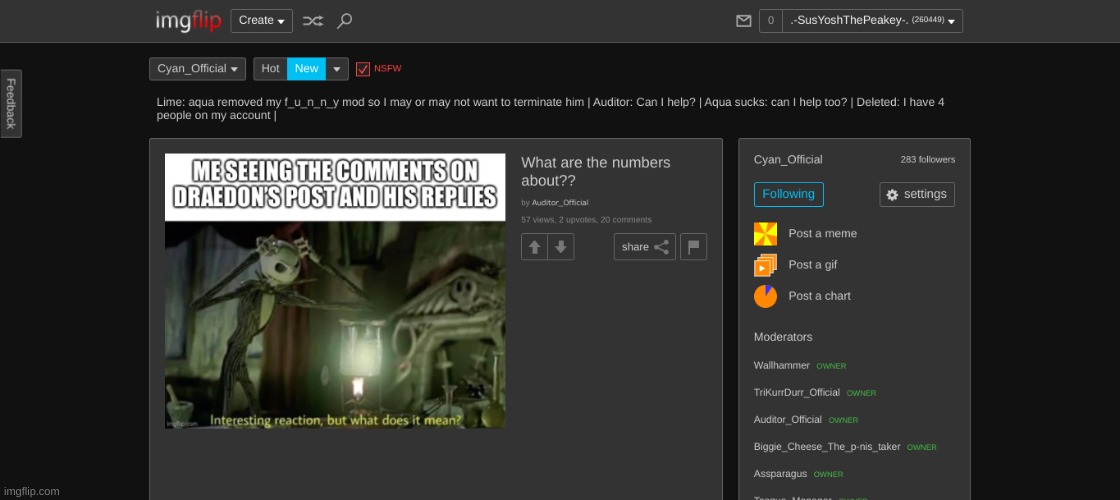This screenshot has height=500, width=1120.
Task: Select the Post a gif link
Action: click(813, 265)
